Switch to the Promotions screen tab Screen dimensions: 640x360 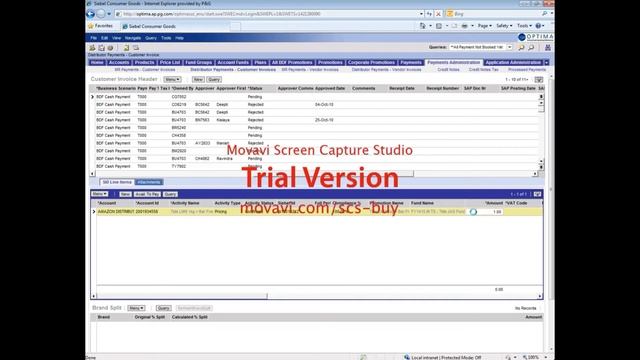pyautogui.click(x=330, y=62)
